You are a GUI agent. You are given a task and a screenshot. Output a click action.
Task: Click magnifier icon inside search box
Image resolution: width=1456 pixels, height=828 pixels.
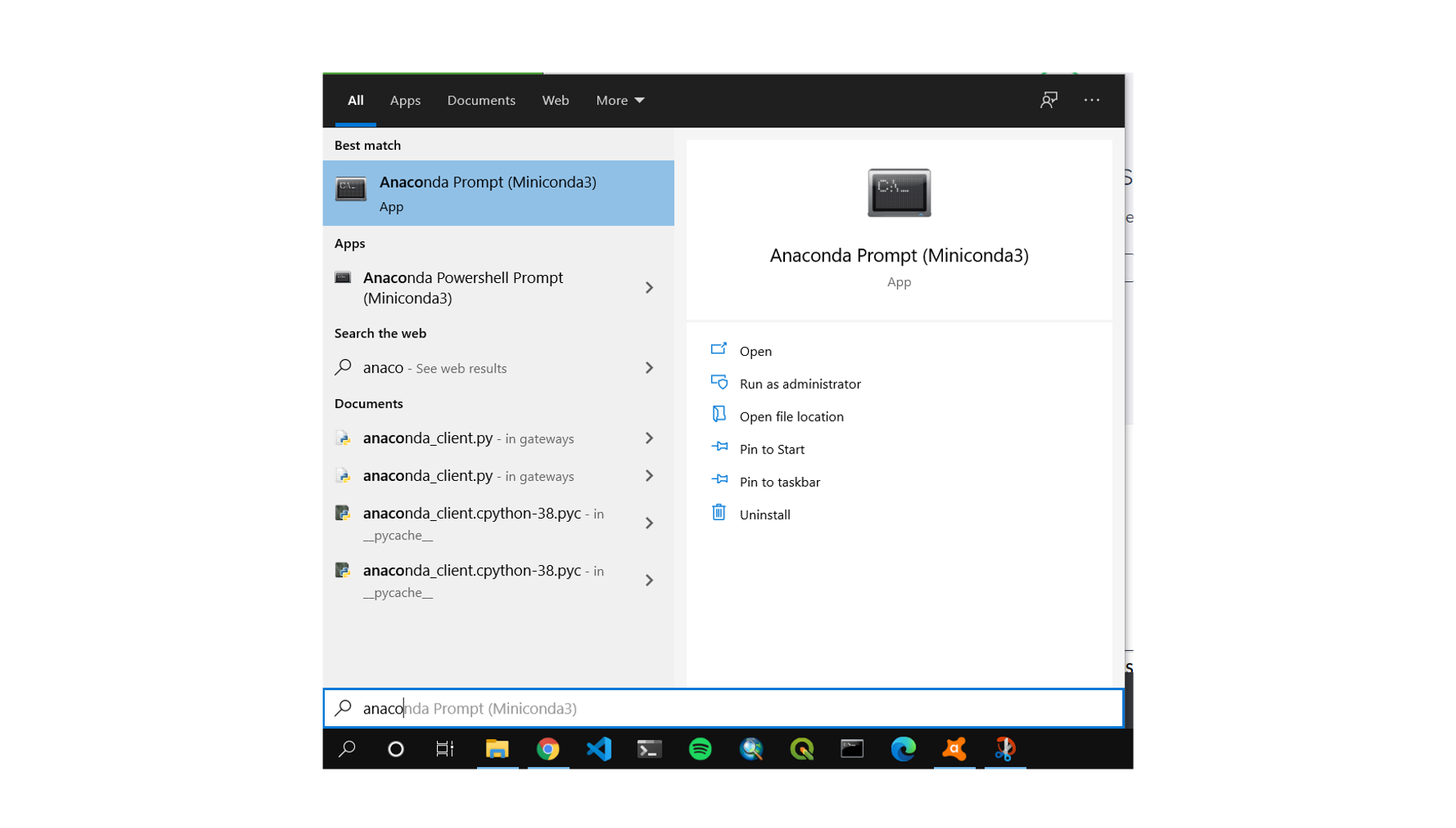tap(343, 708)
